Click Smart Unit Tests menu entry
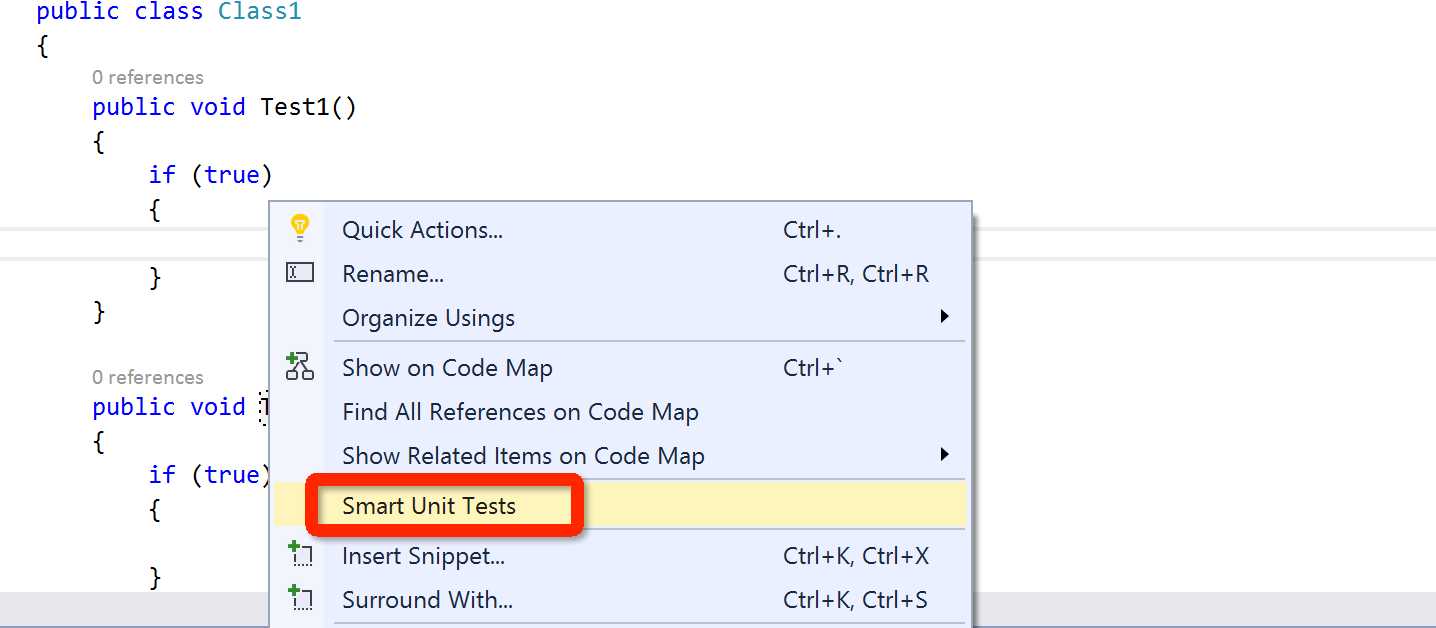 429,506
